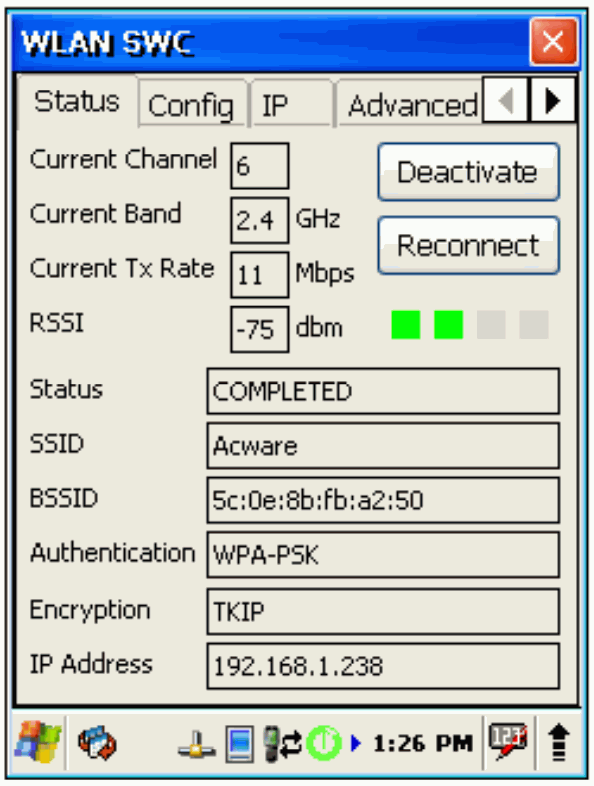Click the green power circle tray icon

[x=323, y=743]
